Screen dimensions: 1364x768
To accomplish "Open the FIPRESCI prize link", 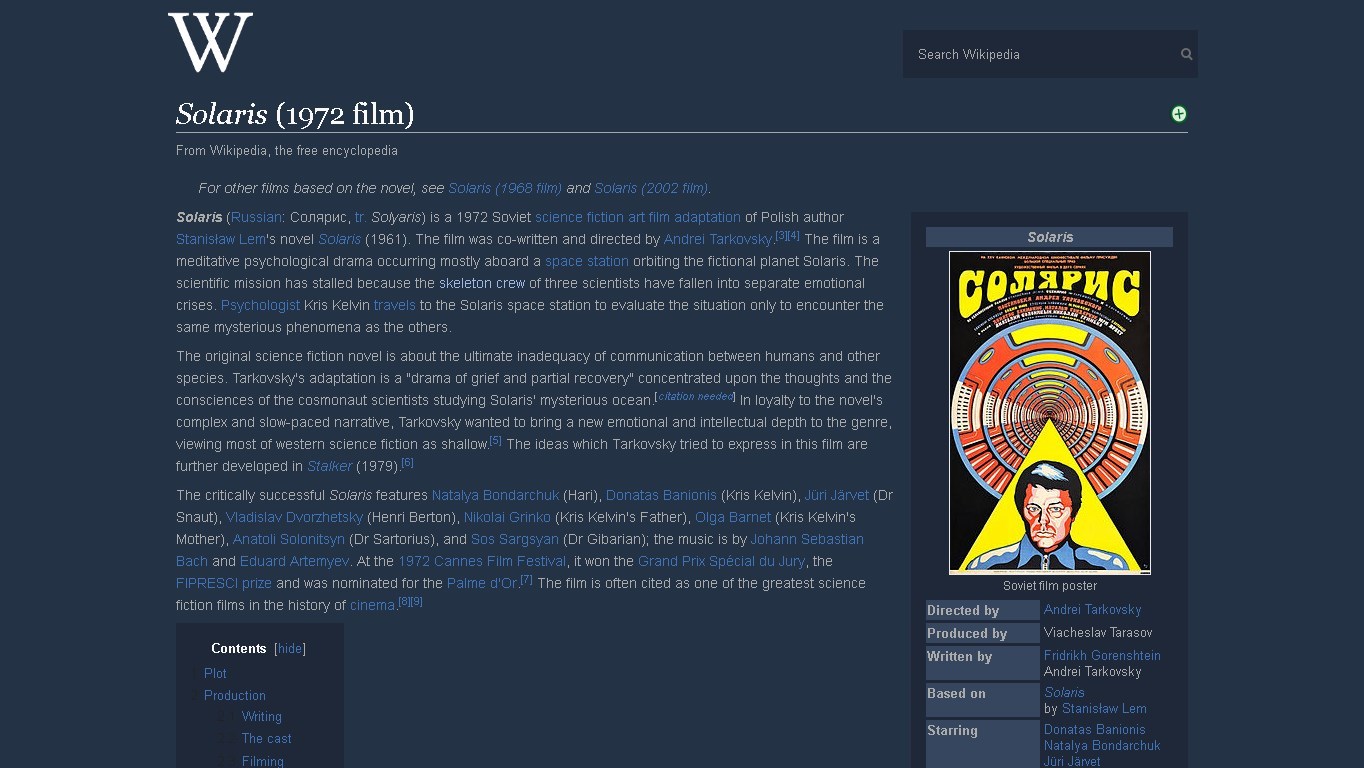I will (224, 583).
